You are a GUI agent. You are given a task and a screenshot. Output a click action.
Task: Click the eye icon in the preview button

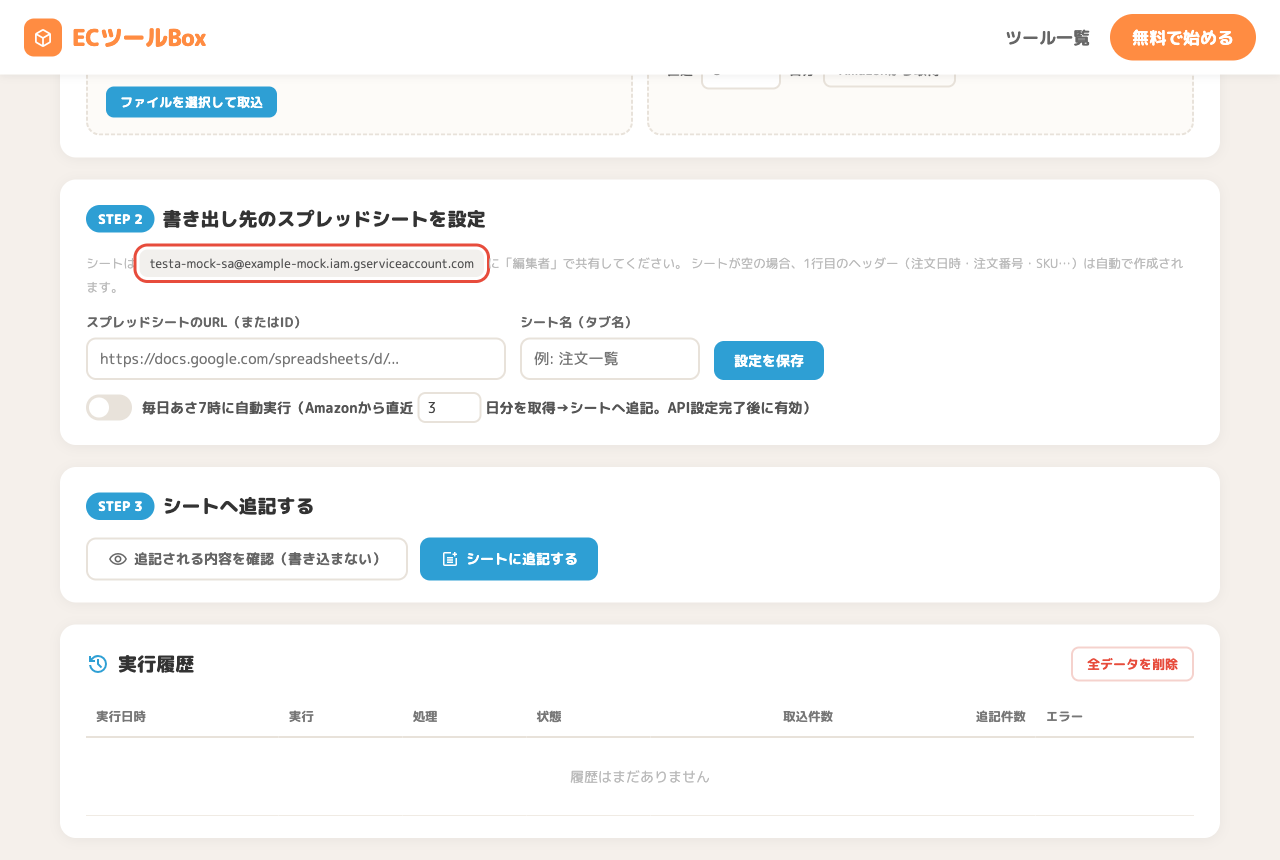[117, 559]
